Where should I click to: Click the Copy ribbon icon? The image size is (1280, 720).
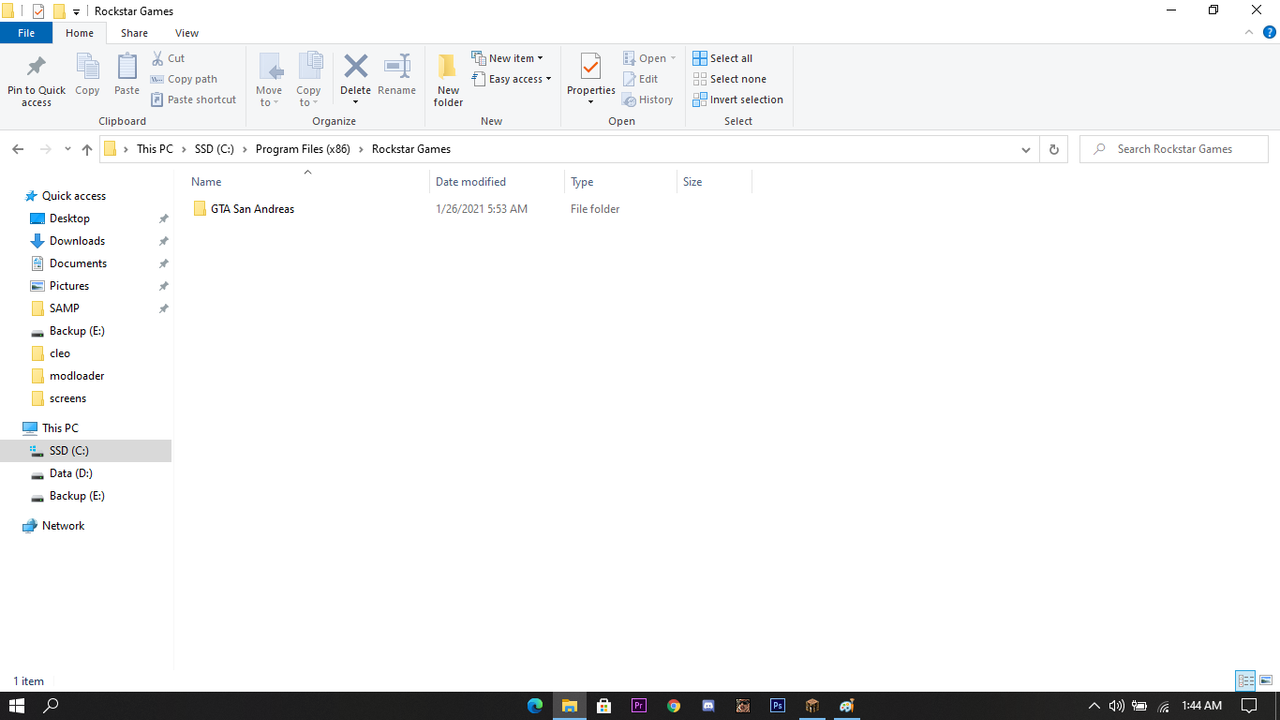click(87, 68)
